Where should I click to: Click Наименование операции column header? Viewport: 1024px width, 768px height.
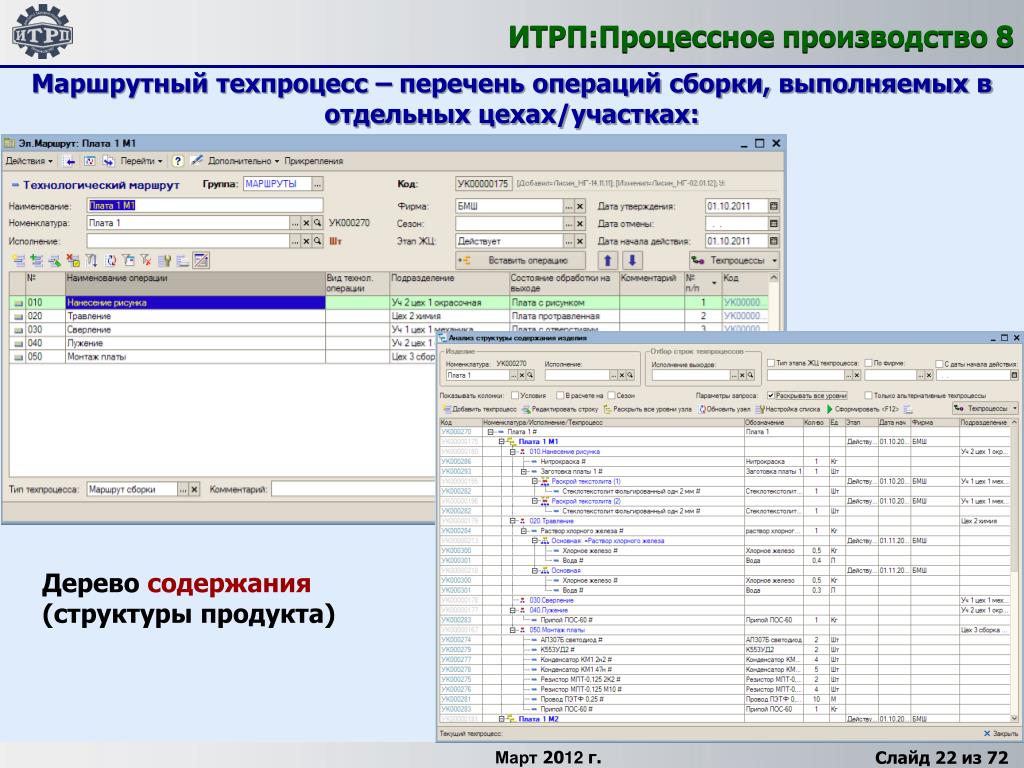pos(195,283)
